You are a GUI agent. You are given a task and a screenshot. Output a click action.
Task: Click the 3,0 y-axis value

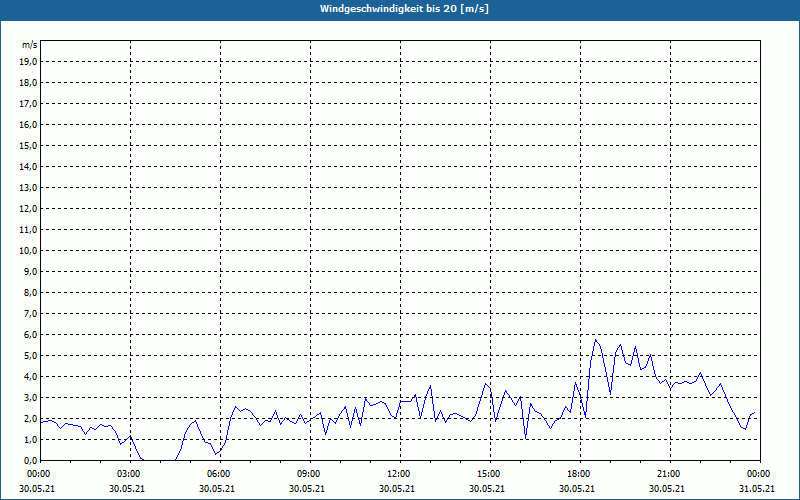click(x=30, y=397)
